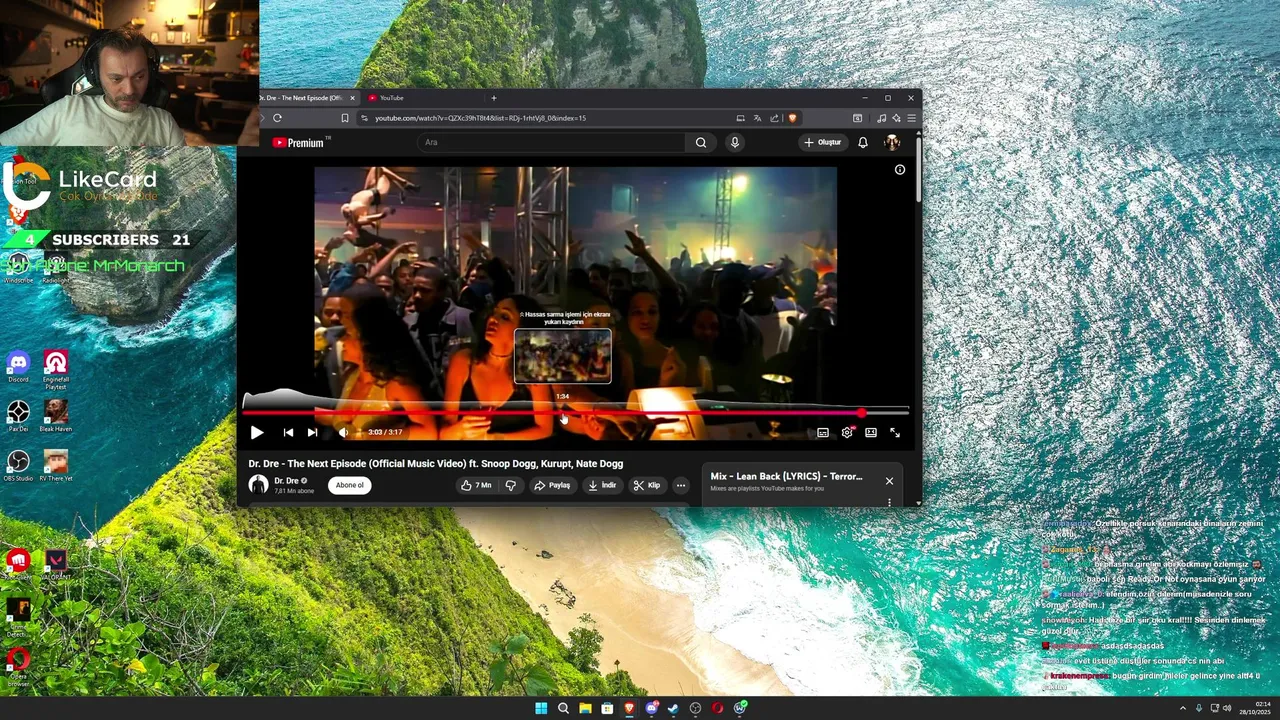1280x720 pixels.
Task: Create a clip with 'Klip' button
Action: [x=647, y=485]
